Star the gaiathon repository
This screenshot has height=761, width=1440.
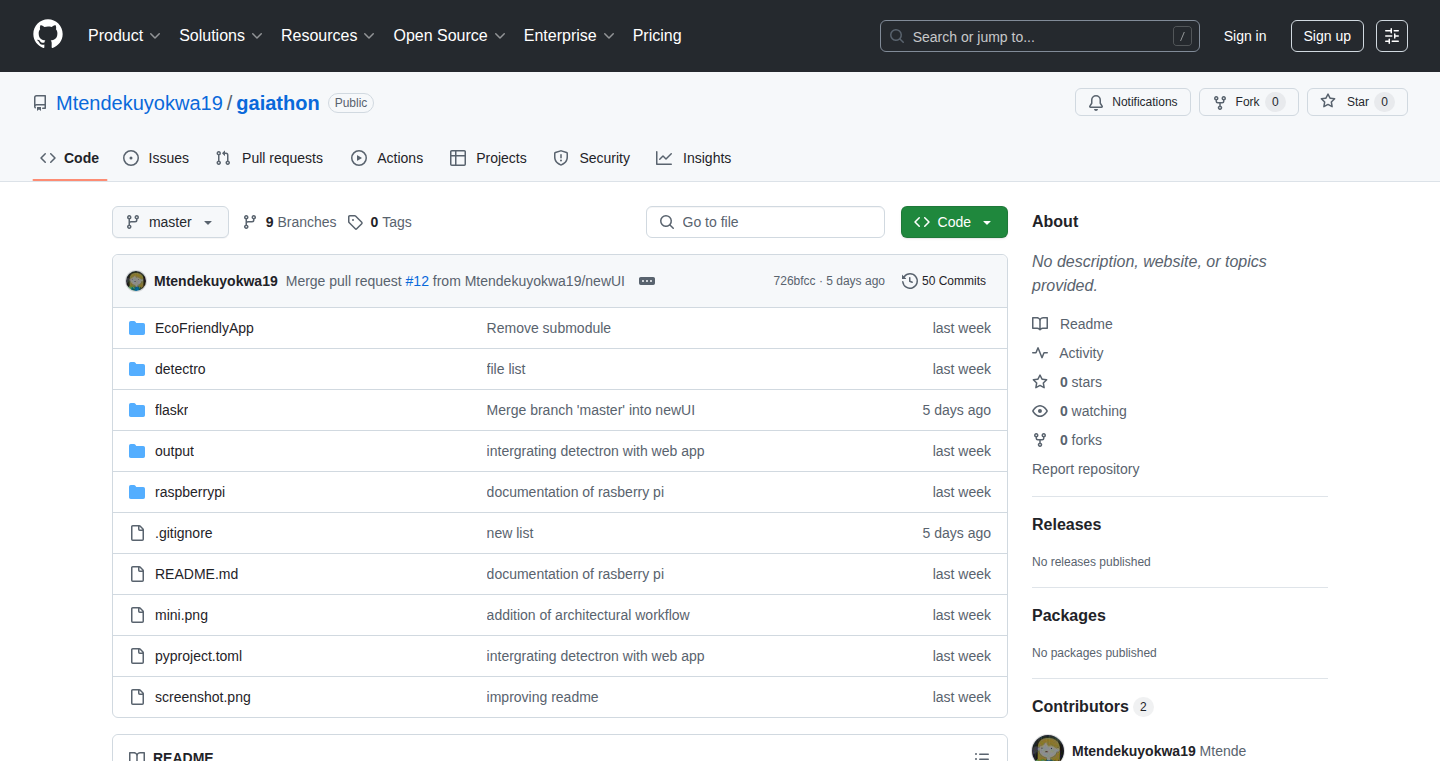coord(1357,102)
